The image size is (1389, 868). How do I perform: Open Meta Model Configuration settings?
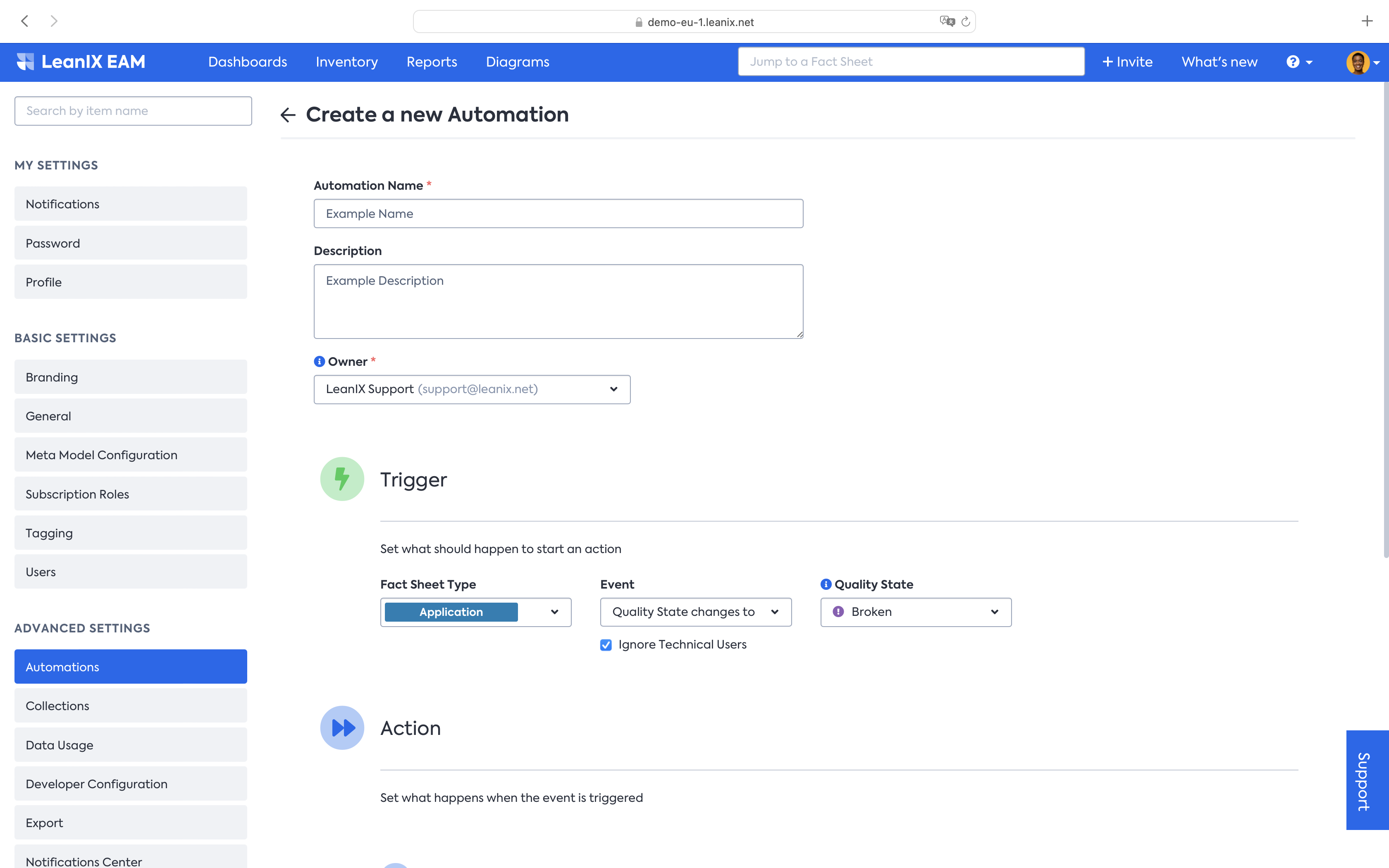point(131,455)
